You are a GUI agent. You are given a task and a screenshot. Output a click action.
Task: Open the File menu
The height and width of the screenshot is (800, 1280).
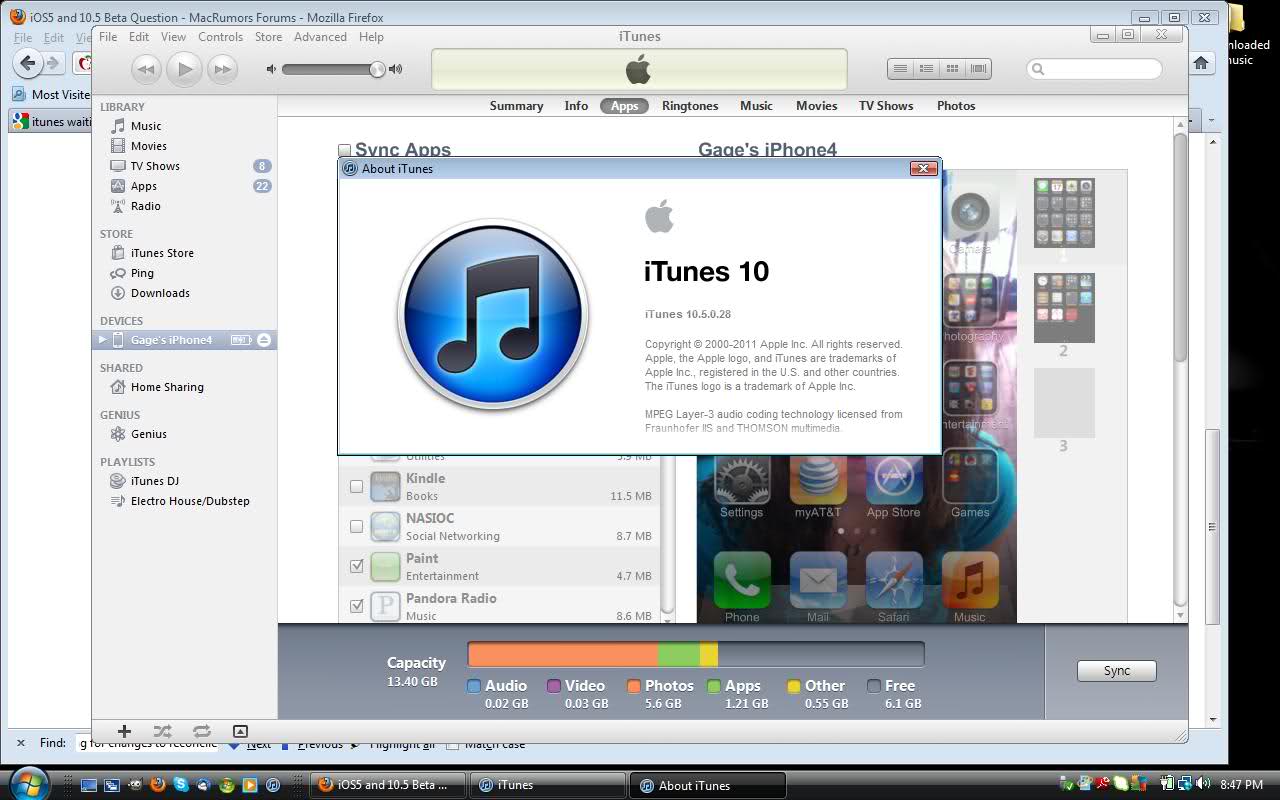pyautogui.click(x=108, y=37)
